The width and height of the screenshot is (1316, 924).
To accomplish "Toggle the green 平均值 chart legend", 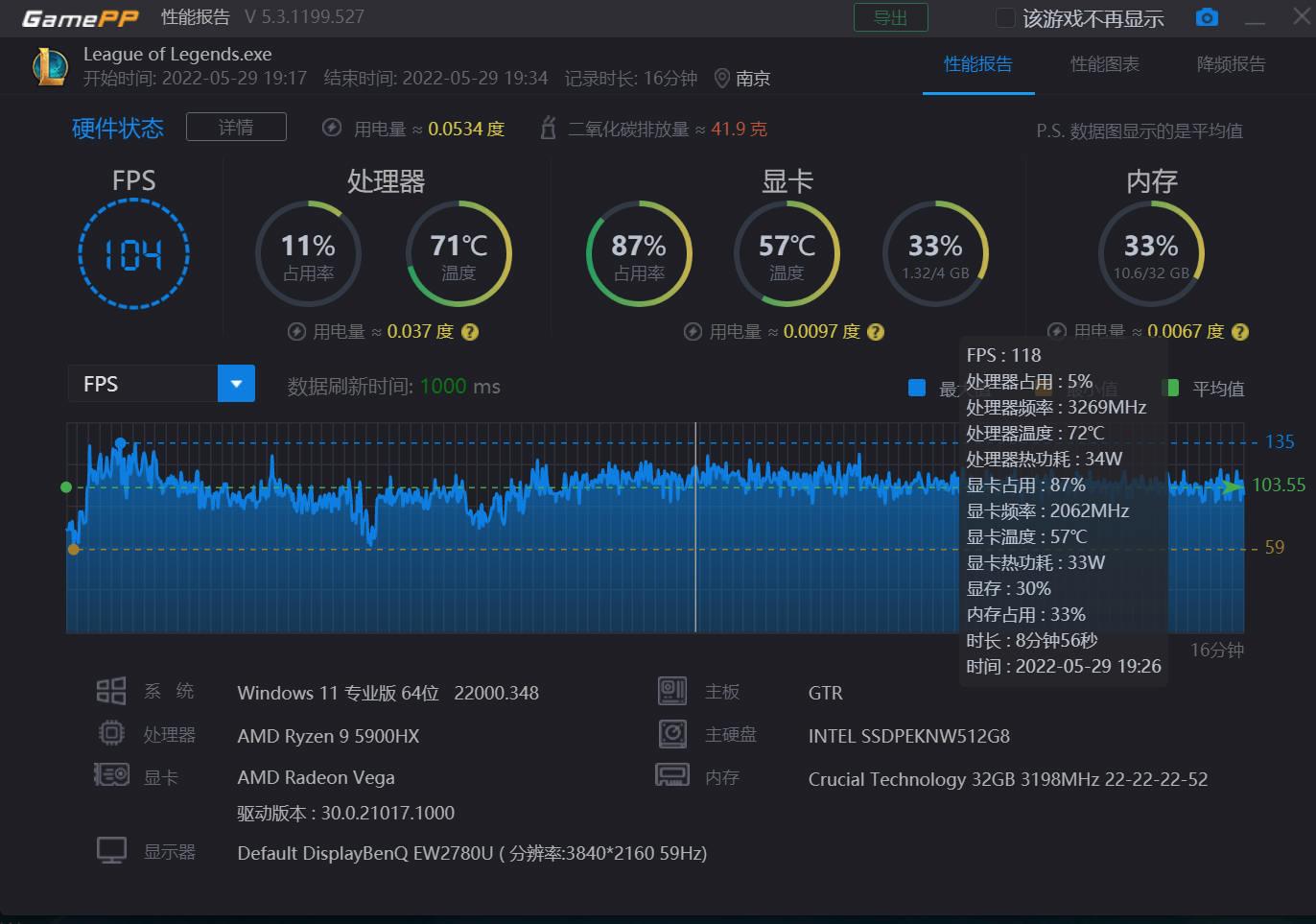I will 1172,388.
